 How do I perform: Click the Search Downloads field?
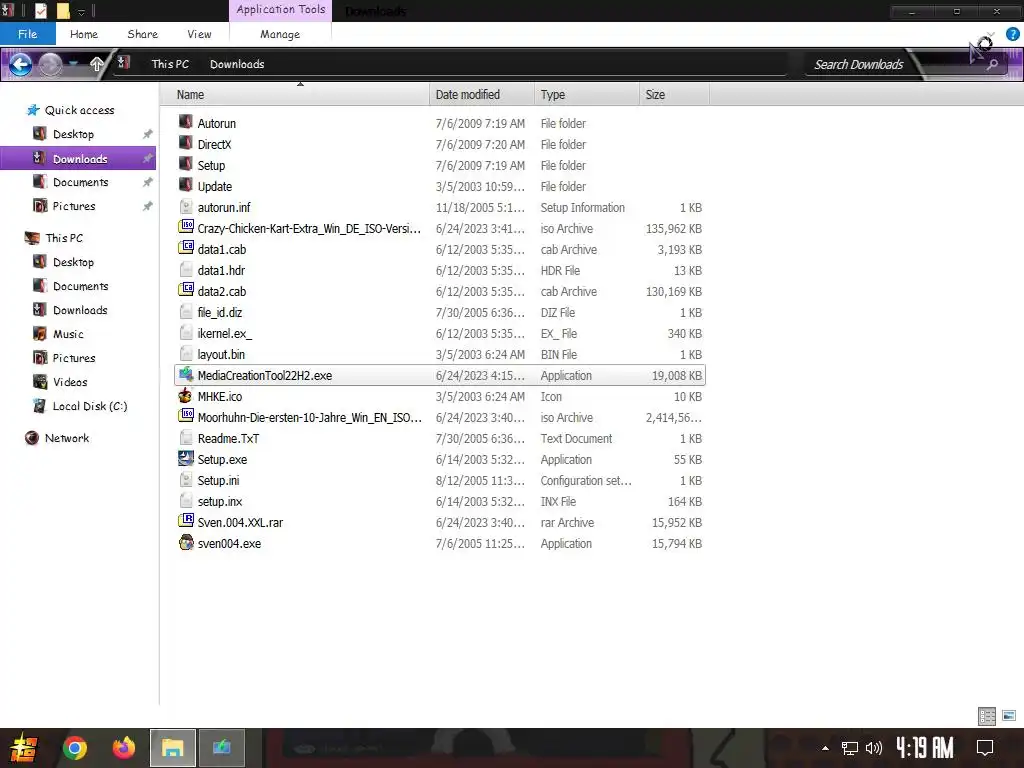click(858, 64)
